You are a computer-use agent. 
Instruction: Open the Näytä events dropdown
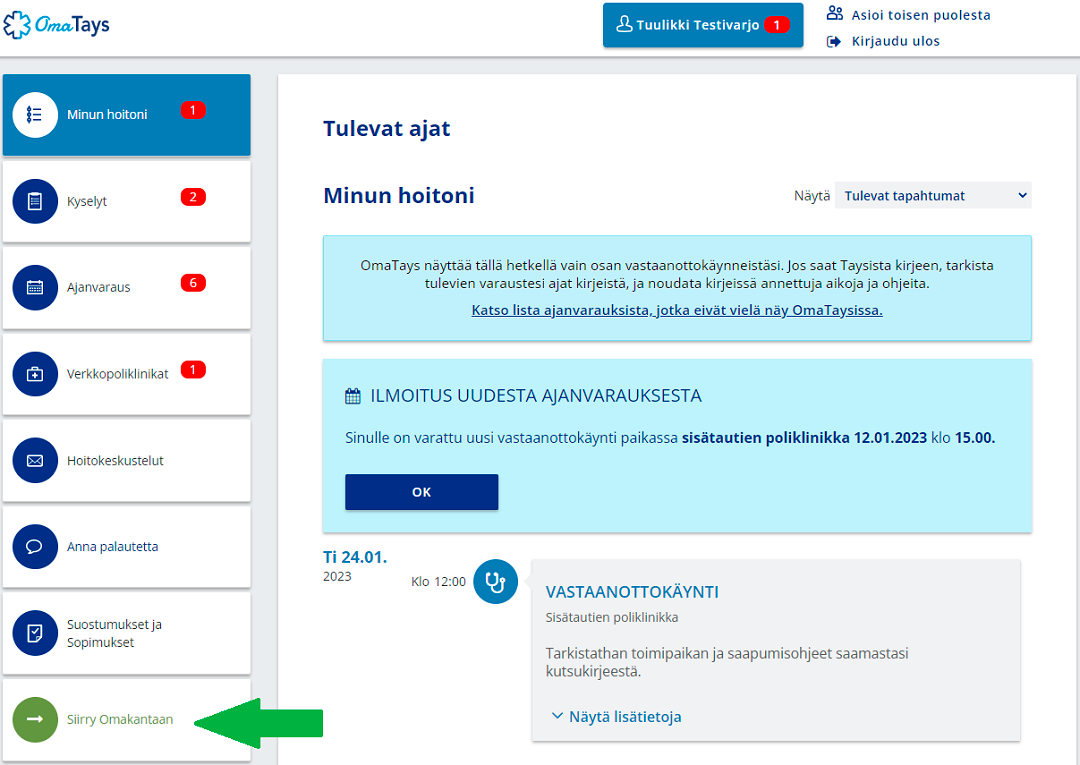tap(932, 196)
